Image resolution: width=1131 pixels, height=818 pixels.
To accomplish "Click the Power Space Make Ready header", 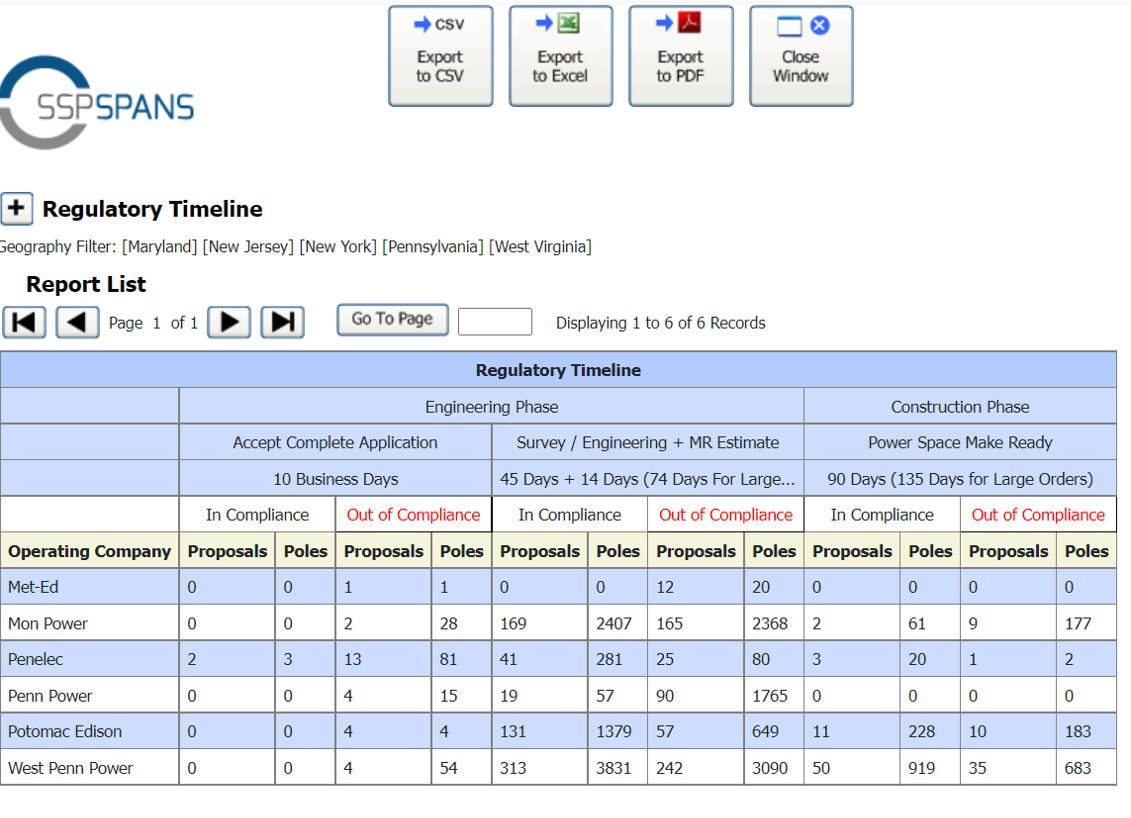I will (x=960, y=443).
